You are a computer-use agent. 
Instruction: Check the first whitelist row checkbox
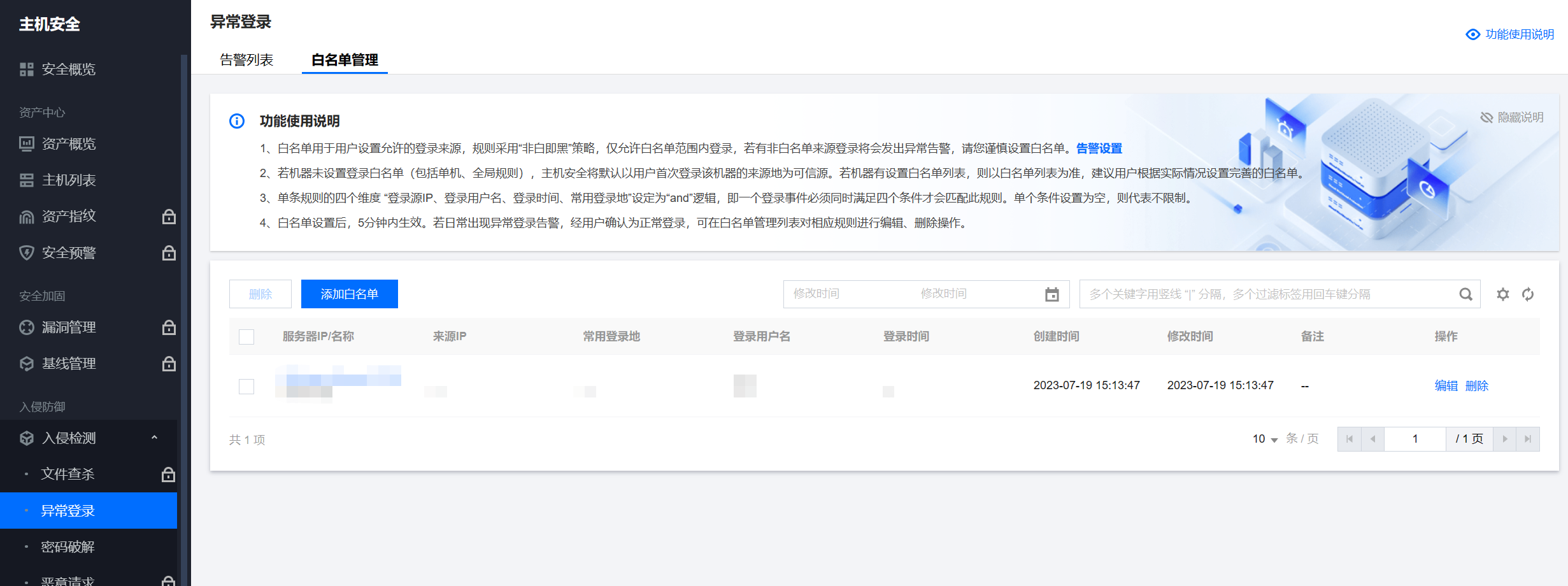246,387
